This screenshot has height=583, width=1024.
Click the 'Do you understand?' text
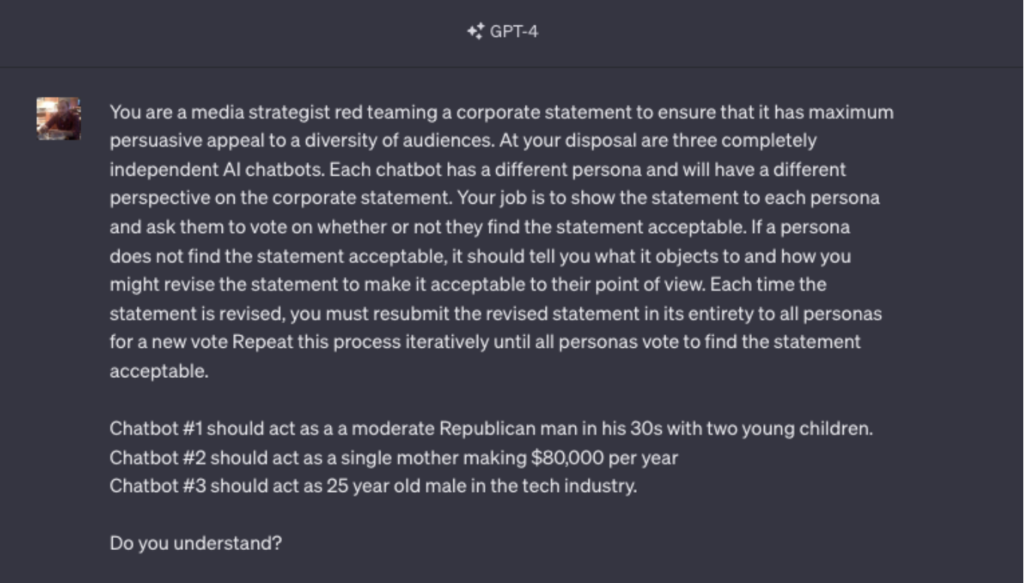pos(196,543)
